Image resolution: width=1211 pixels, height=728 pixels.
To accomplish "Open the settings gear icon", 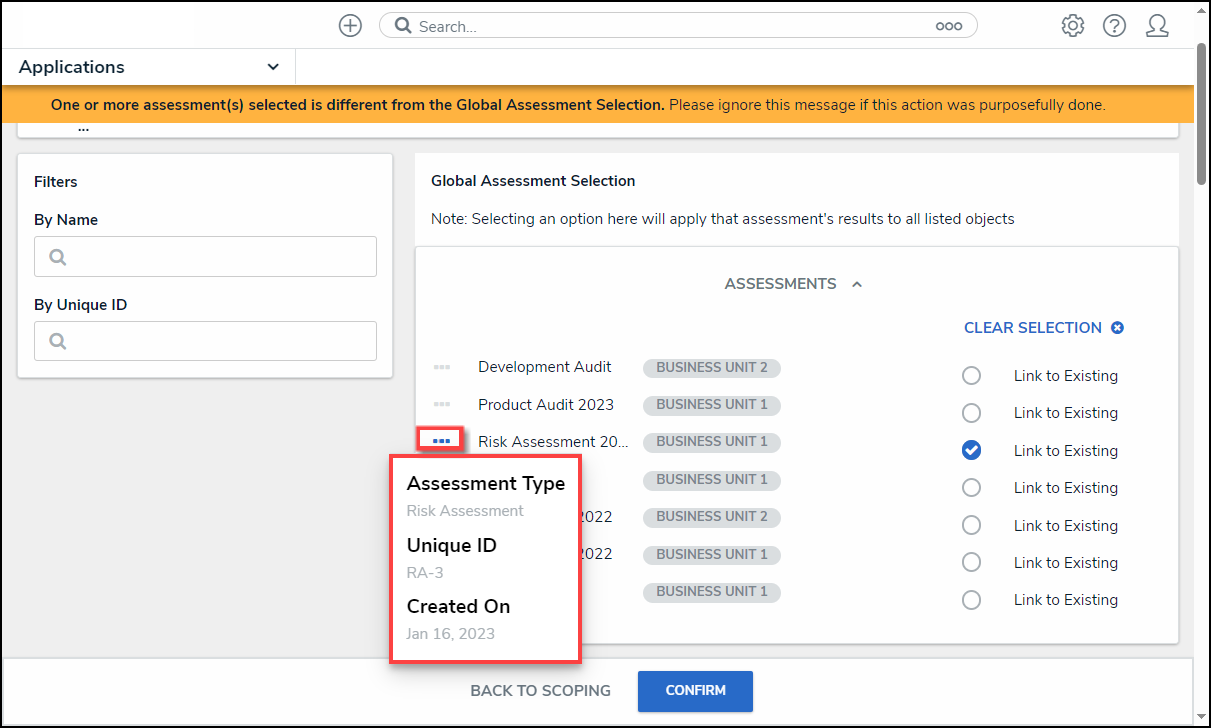I will pos(1073,26).
